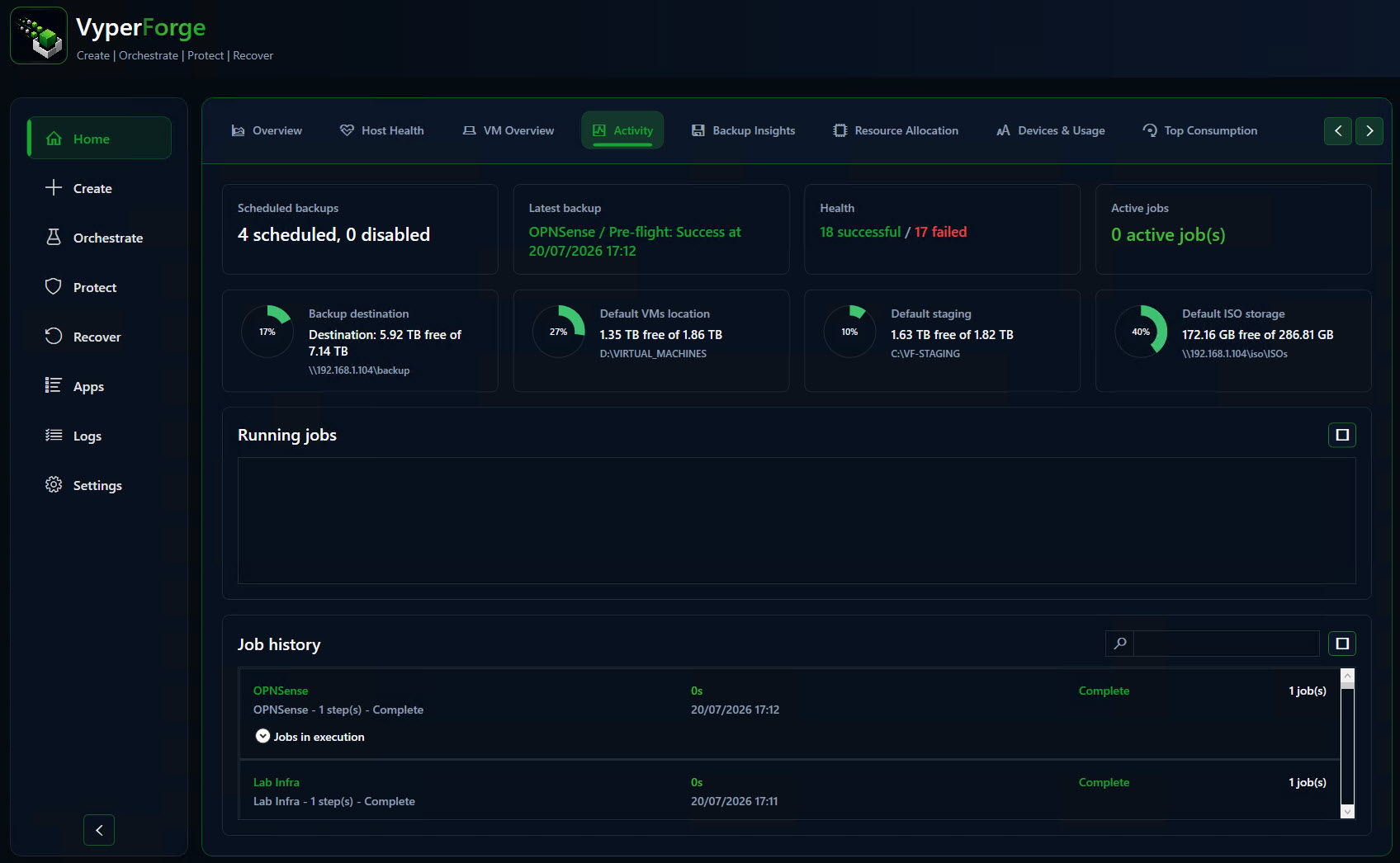The height and width of the screenshot is (863, 1400).
Task: Click the latest backup OPNSense Pre-flight status
Action: click(x=635, y=241)
